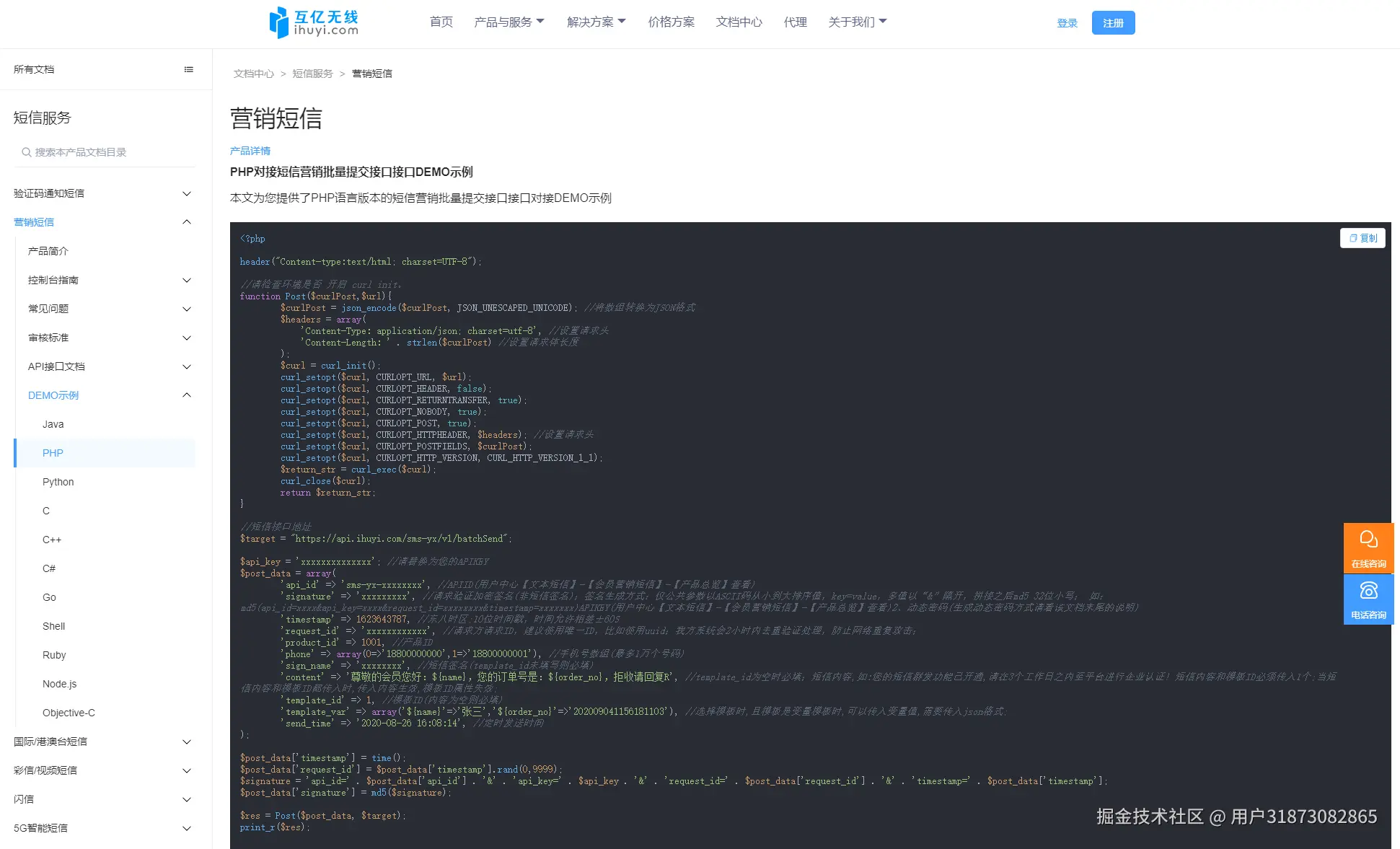
Task: Collapse the 营销短信 section
Action: [x=187, y=221]
